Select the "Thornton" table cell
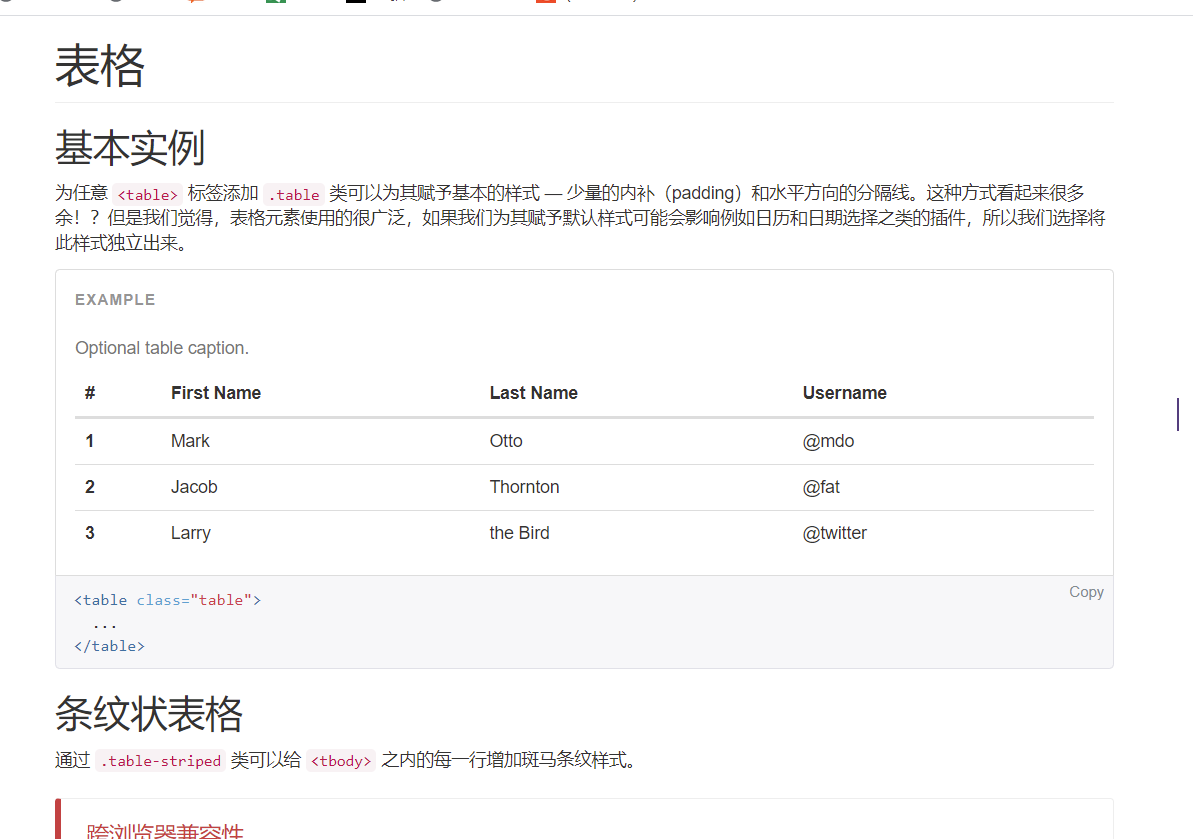Image resolution: width=1193 pixels, height=839 pixels. pyautogui.click(x=524, y=487)
